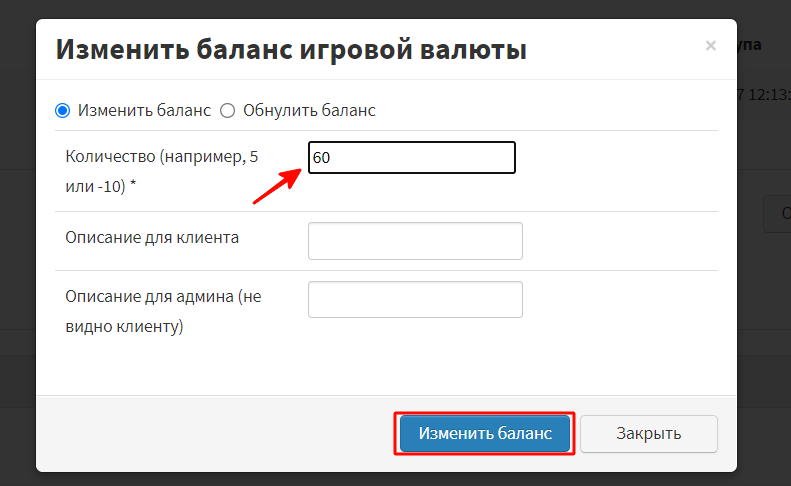The width and height of the screenshot is (791, 486).
Task: Click the "Описание для клиента" label
Action: [152, 238]
